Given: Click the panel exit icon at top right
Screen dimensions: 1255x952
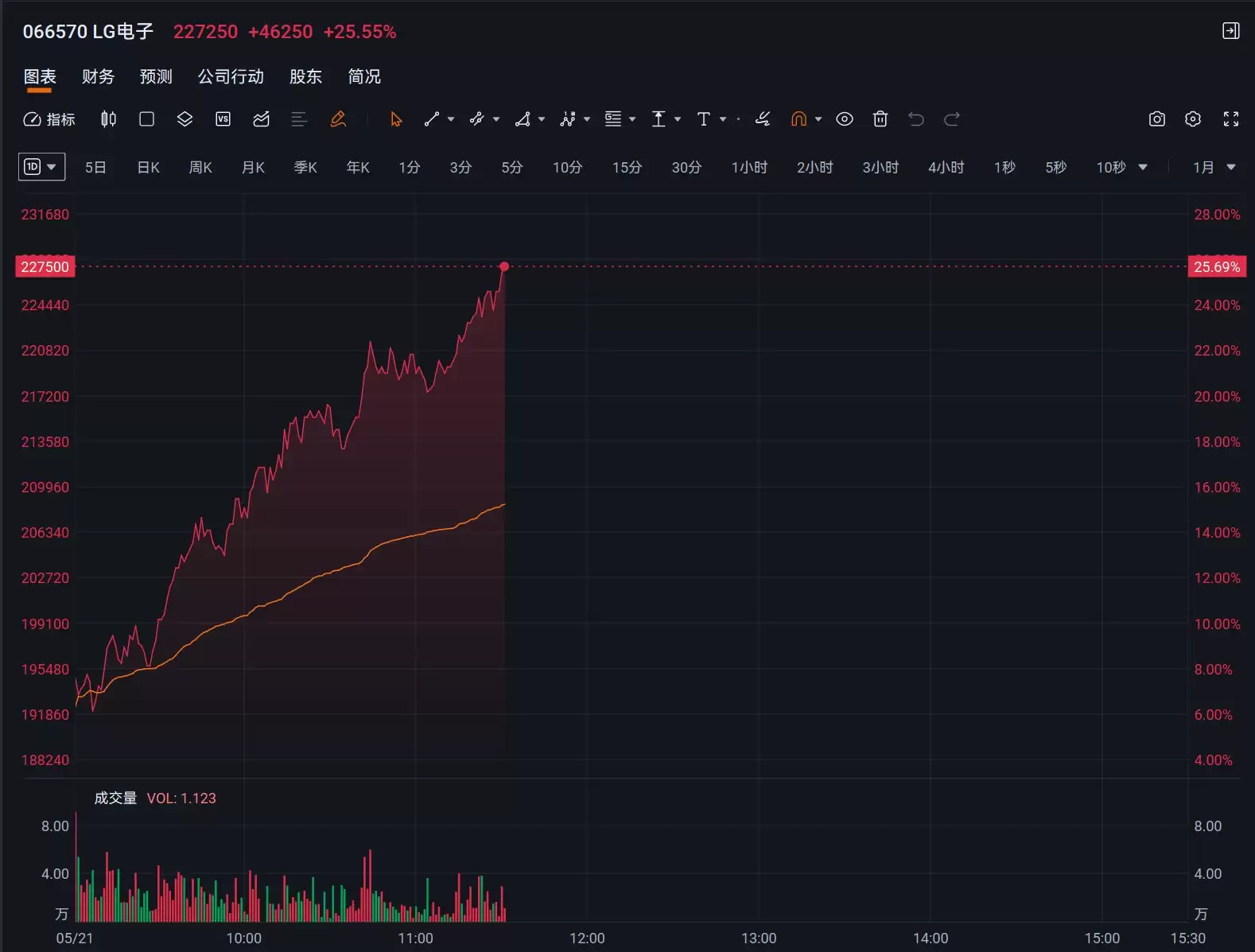Looking at the screenshot, I should coord(1231,31).
